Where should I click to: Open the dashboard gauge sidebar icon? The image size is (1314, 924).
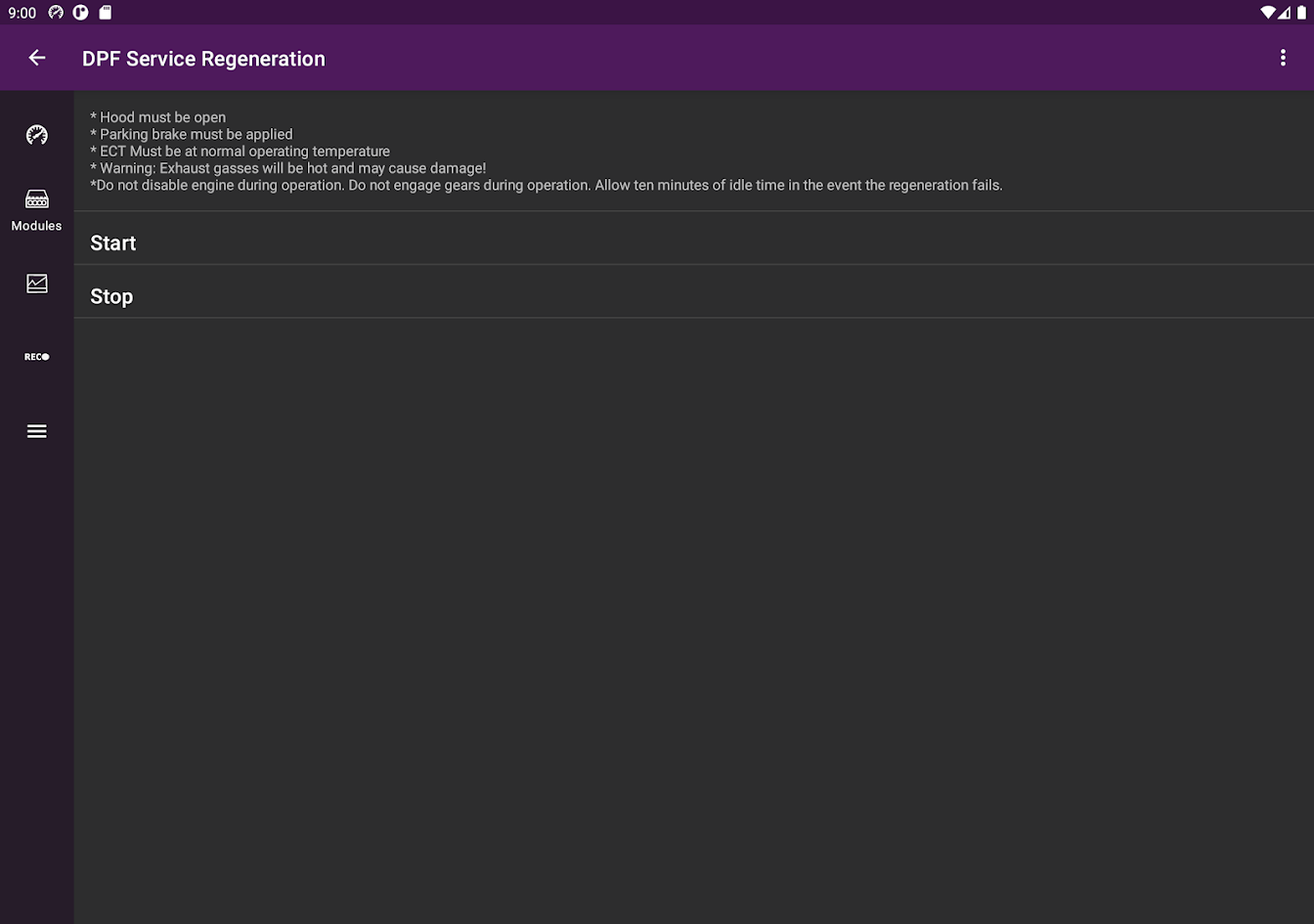[37, 135]
